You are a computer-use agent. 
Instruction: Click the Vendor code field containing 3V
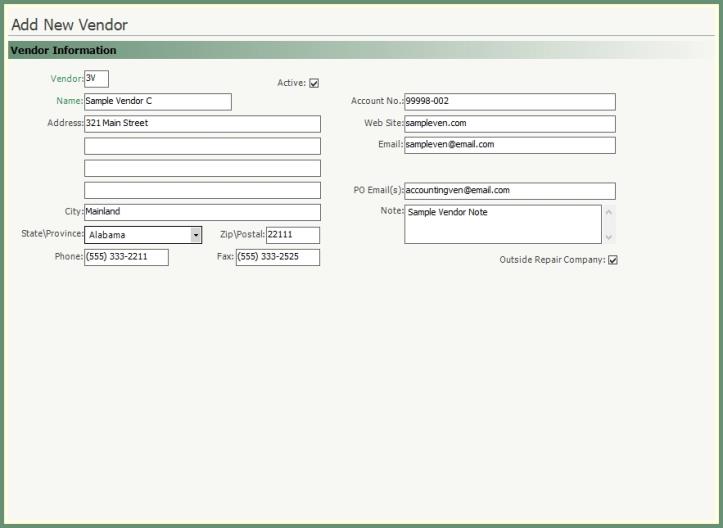pos(96,79)
